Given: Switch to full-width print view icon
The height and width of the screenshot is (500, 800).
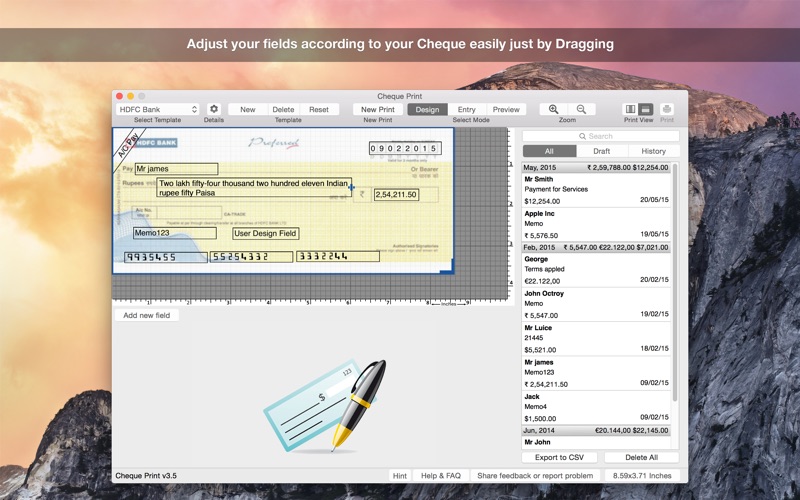Looking at the screenshot, I should click(x=646, y=109).
